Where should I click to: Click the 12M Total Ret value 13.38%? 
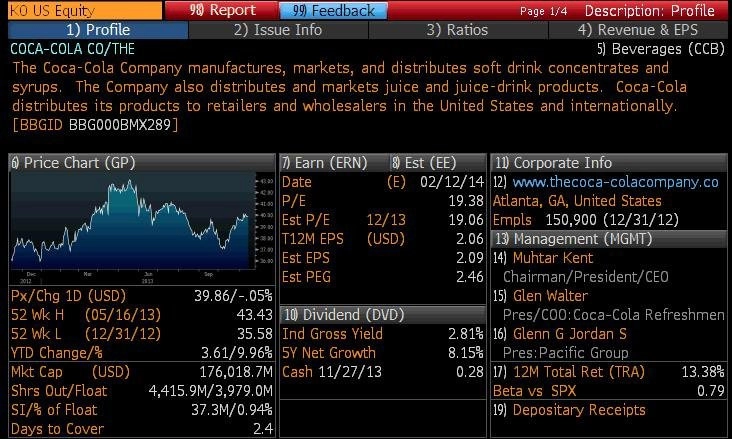pos(703,372)
